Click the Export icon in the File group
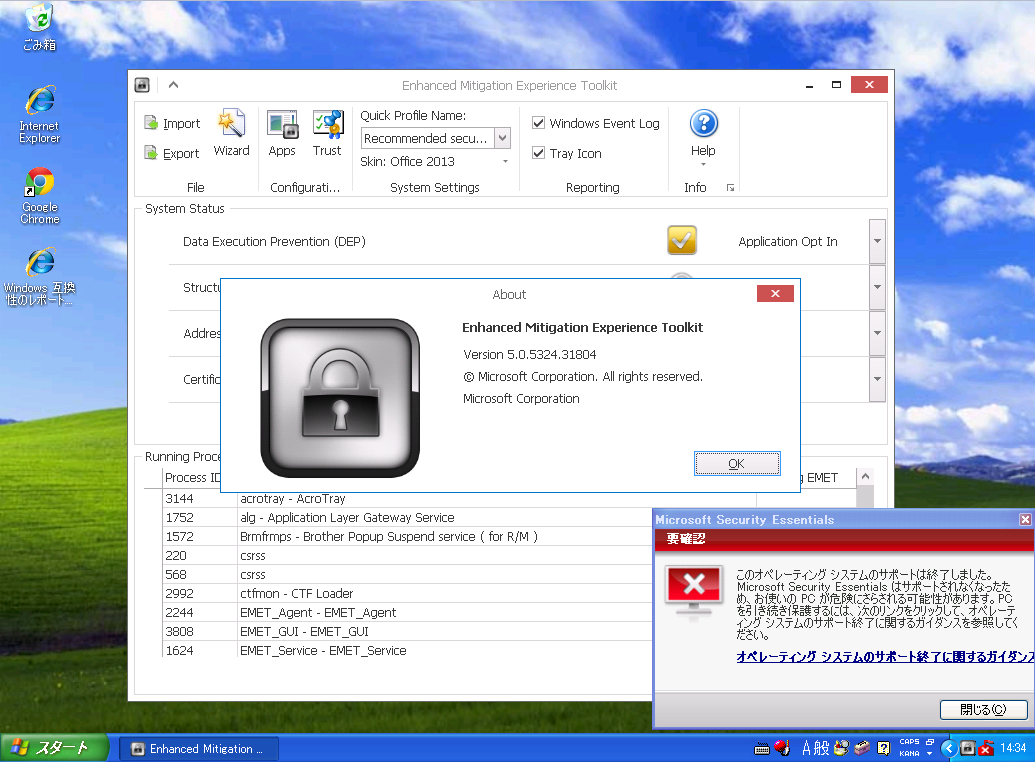This screenshot has height=762, width=1035. [x=150, y=153]
